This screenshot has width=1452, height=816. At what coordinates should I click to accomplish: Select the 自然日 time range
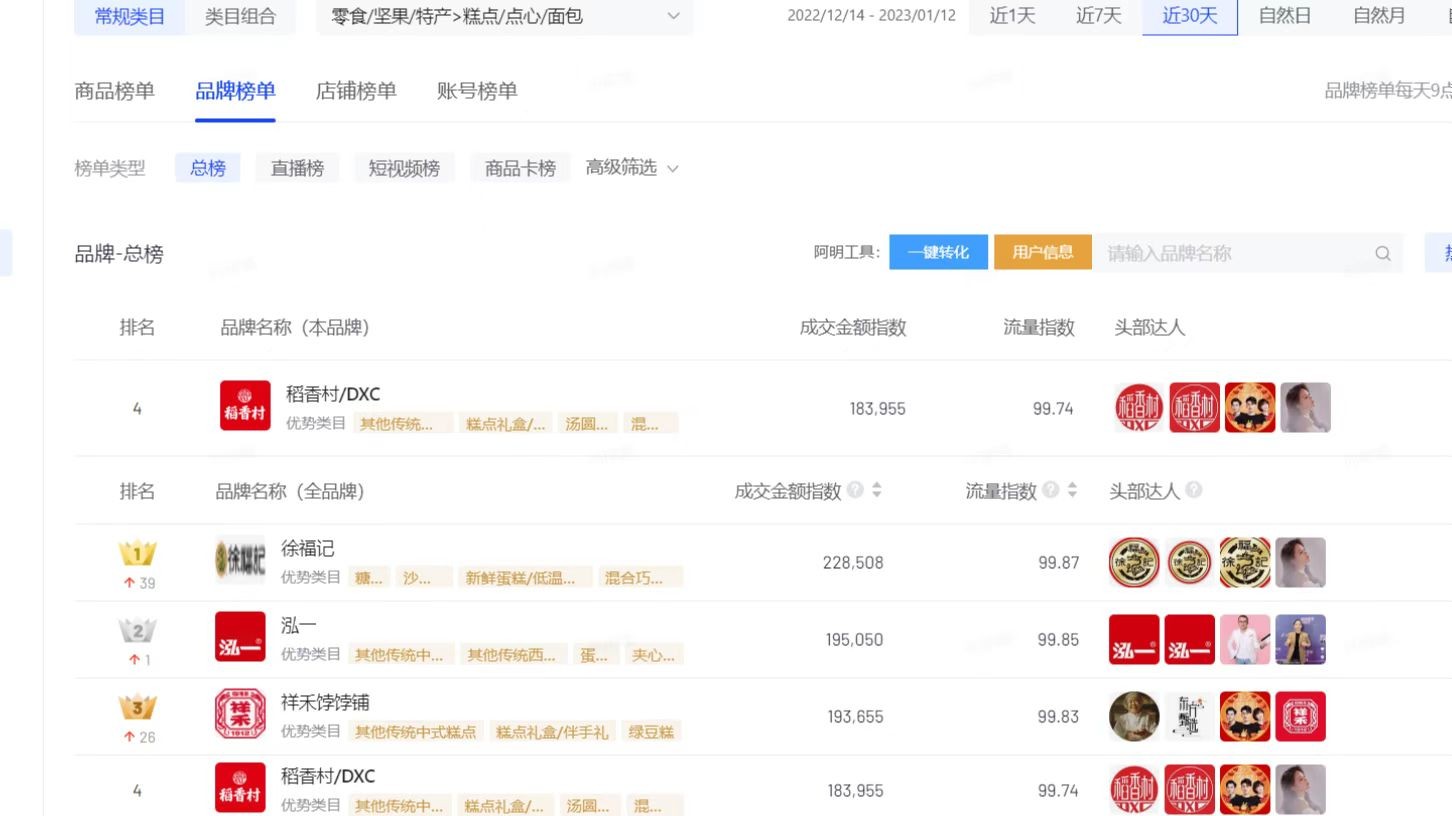pyautogui.click(x=1284, y=16)
